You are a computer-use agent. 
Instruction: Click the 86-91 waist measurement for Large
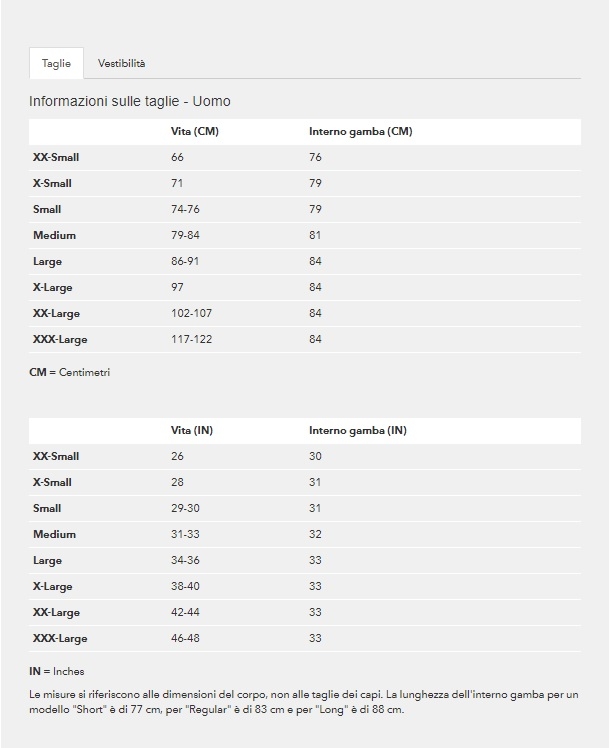tap(186, 262)
